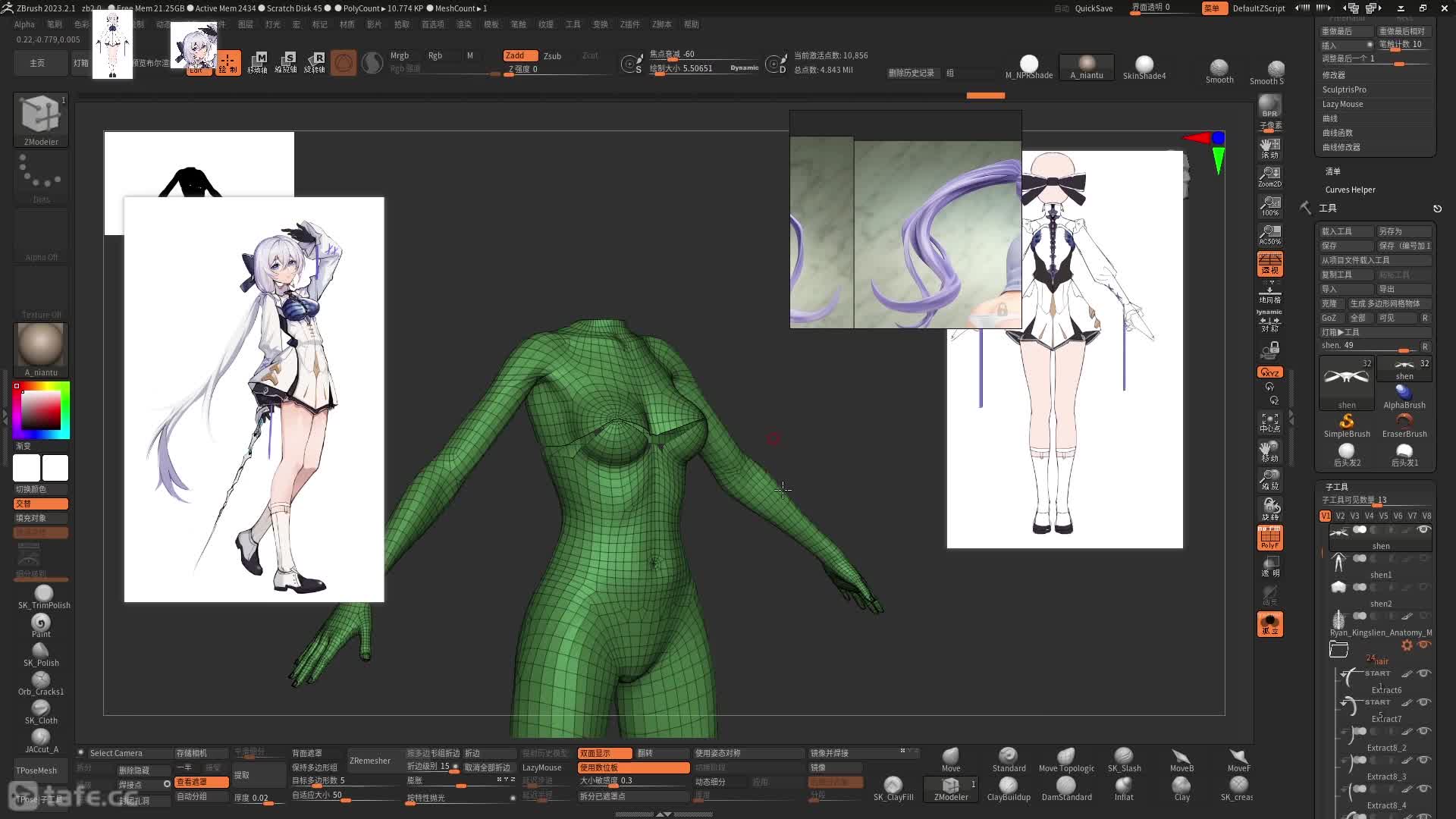Toggle the Xyz local symmetry button
This screenshot has width=1456, height=819.
point(1269,372)
